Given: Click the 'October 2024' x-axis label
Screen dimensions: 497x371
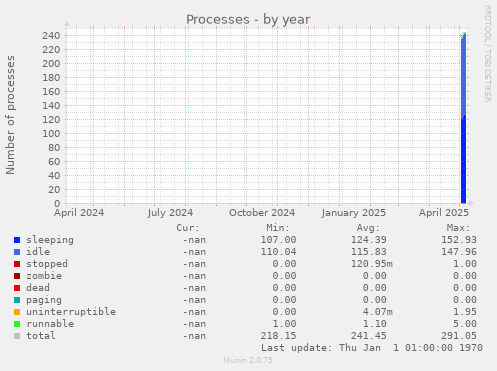Looking at the screenshot, I should [x=262, y=213].
